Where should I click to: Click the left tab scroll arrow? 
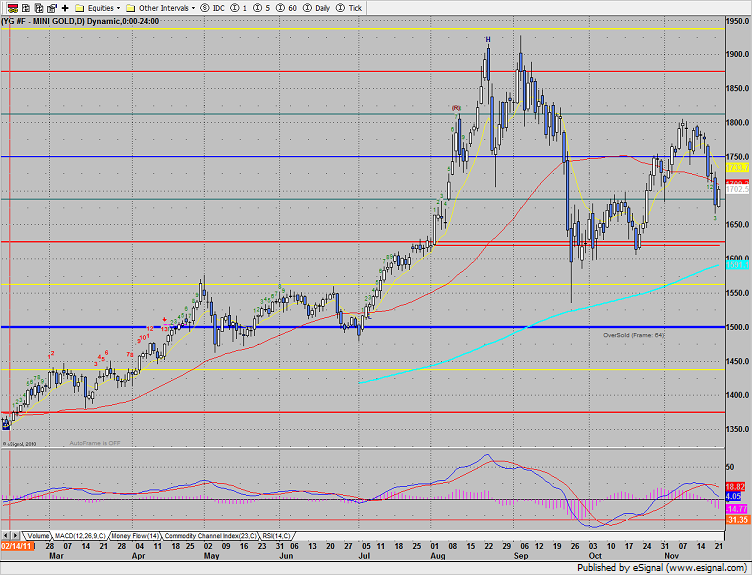[6, 536]
